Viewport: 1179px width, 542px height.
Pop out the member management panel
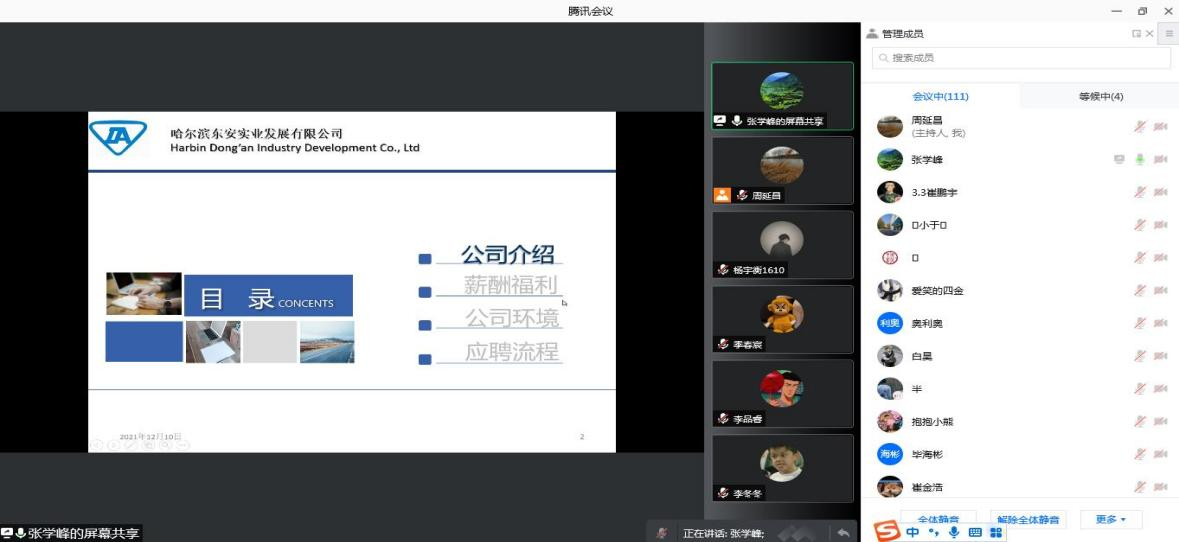[x=1136, y=34]
